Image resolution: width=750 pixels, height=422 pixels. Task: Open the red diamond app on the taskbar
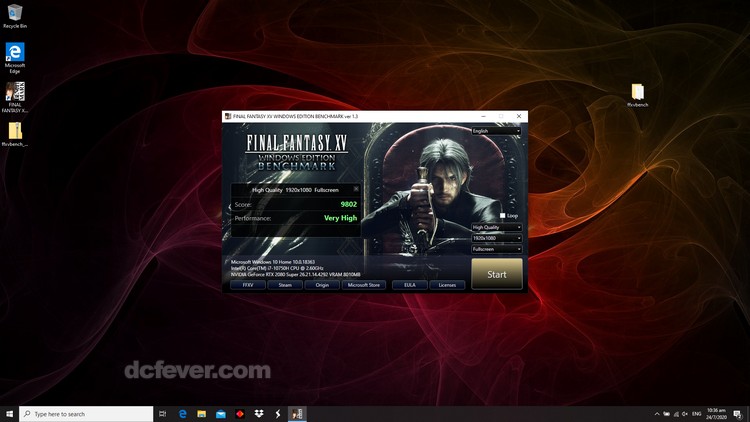(x=240, y=414)
